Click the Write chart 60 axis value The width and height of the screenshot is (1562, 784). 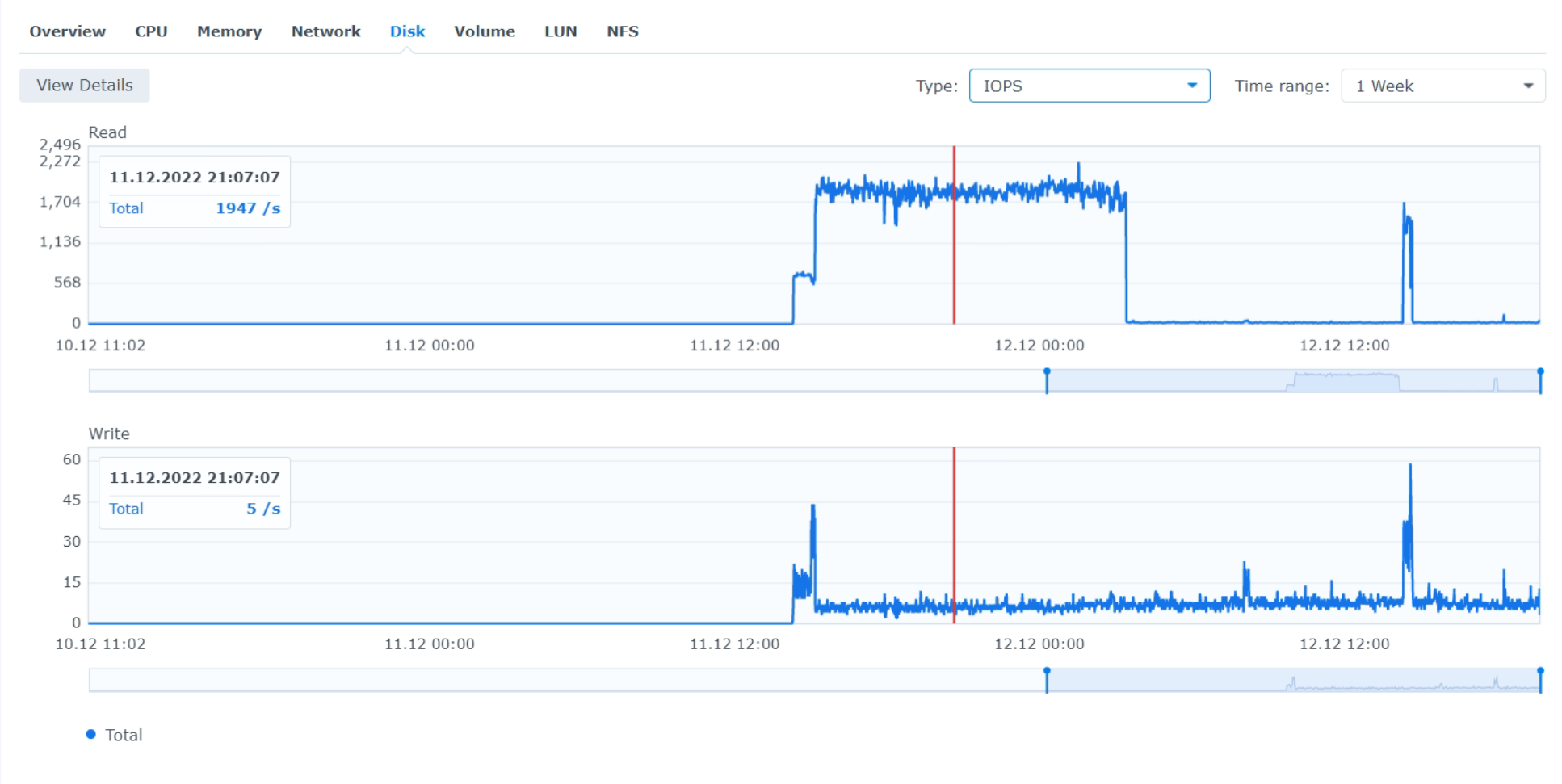tap(72, 459)
